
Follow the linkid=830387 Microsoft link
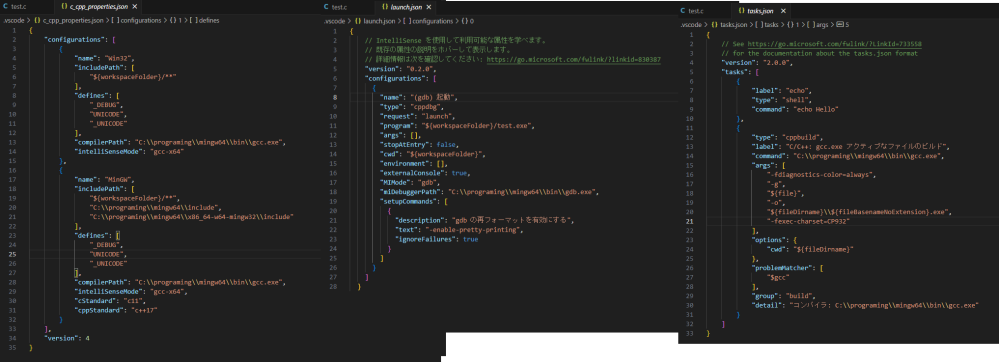[573, 59]
